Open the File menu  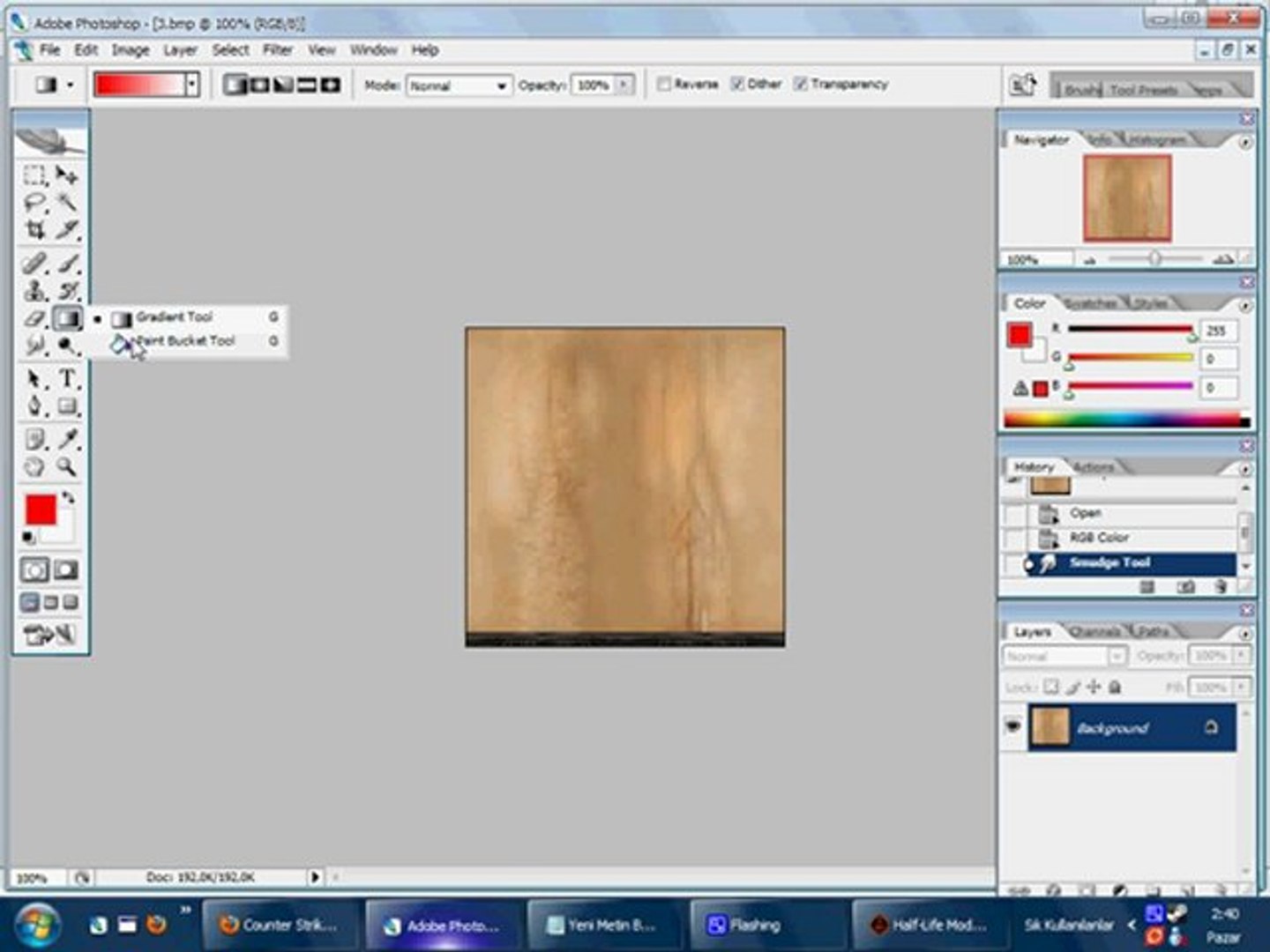pos(50,50)
